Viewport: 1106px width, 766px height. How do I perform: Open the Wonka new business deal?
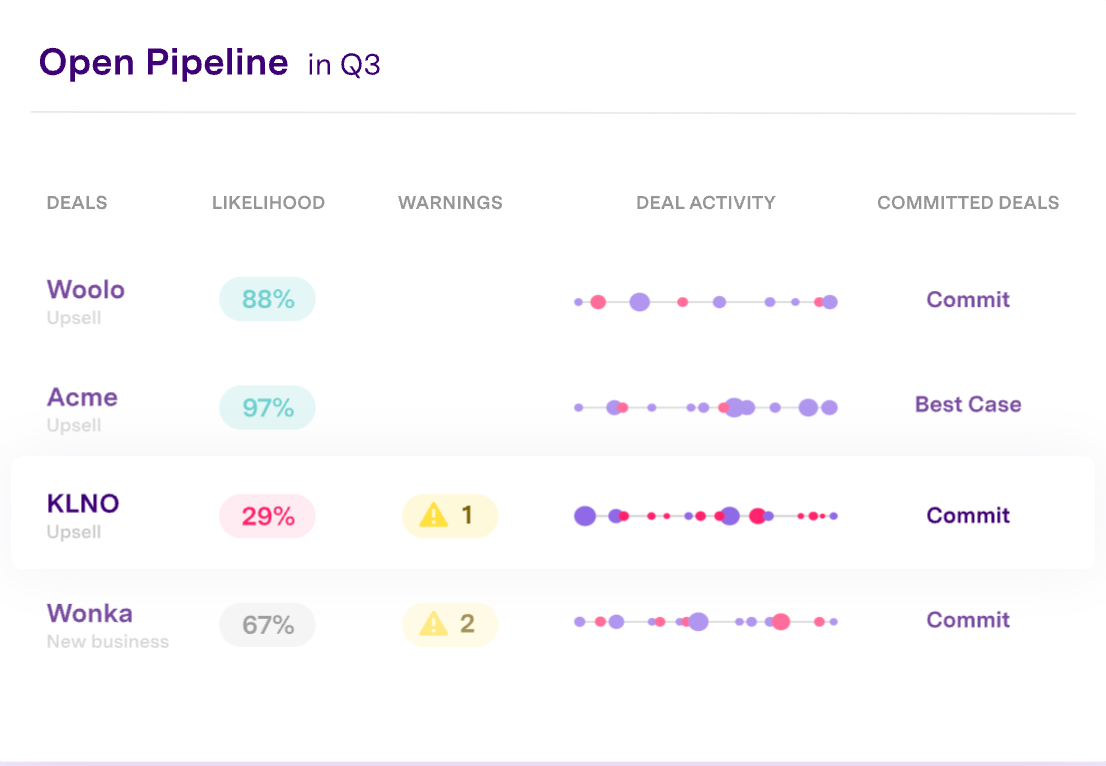click(90, 613)
